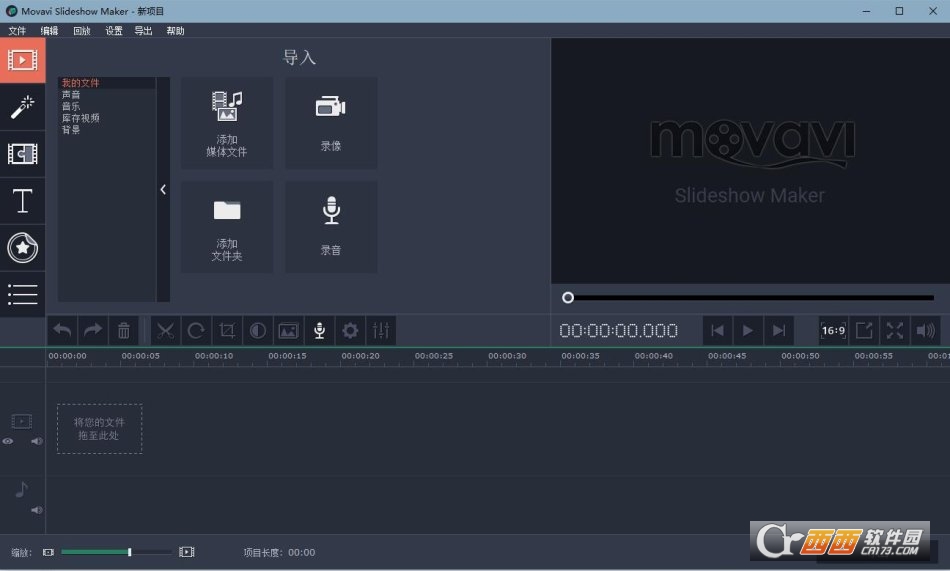Click the Rotate clip tool

tap(196, 330)
